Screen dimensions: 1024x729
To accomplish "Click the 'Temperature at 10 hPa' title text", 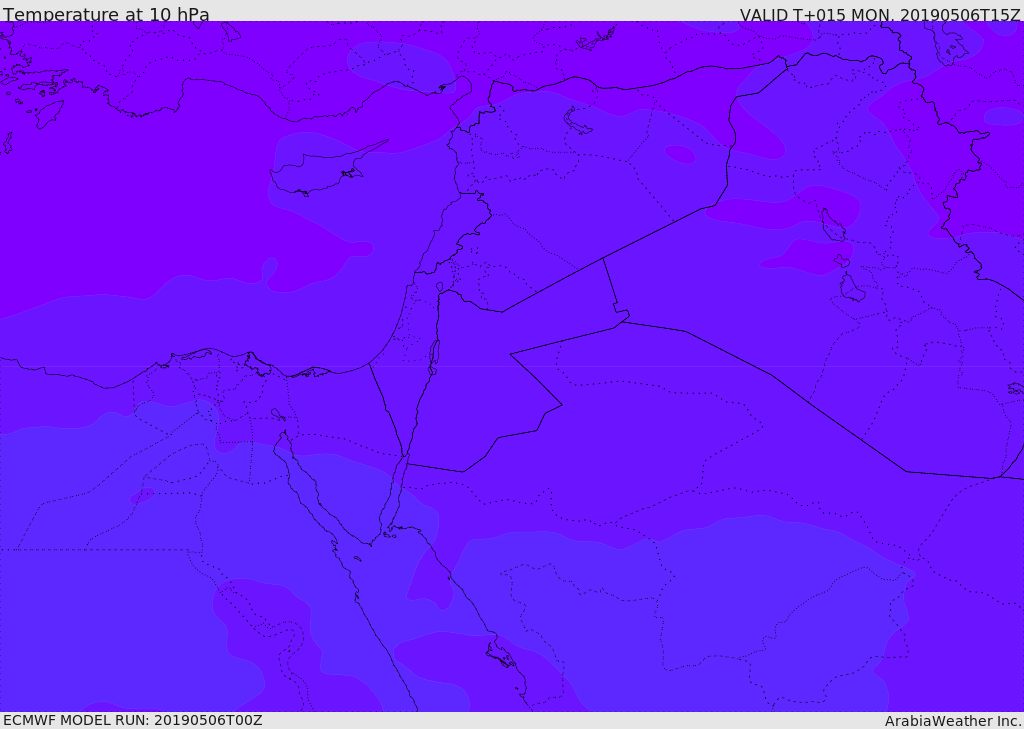I will click(106, 14).
